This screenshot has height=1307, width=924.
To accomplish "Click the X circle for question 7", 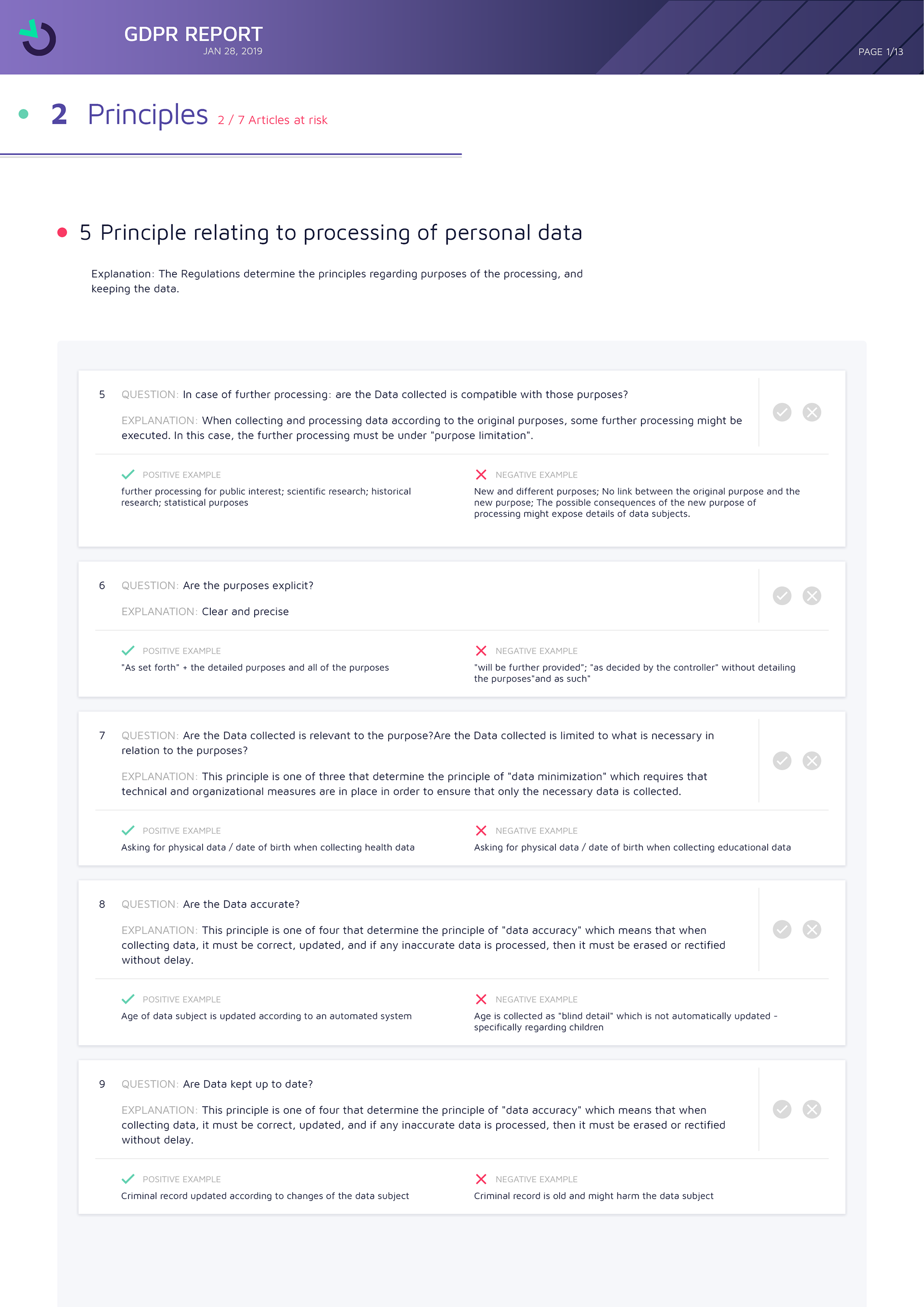I will 811,761.
